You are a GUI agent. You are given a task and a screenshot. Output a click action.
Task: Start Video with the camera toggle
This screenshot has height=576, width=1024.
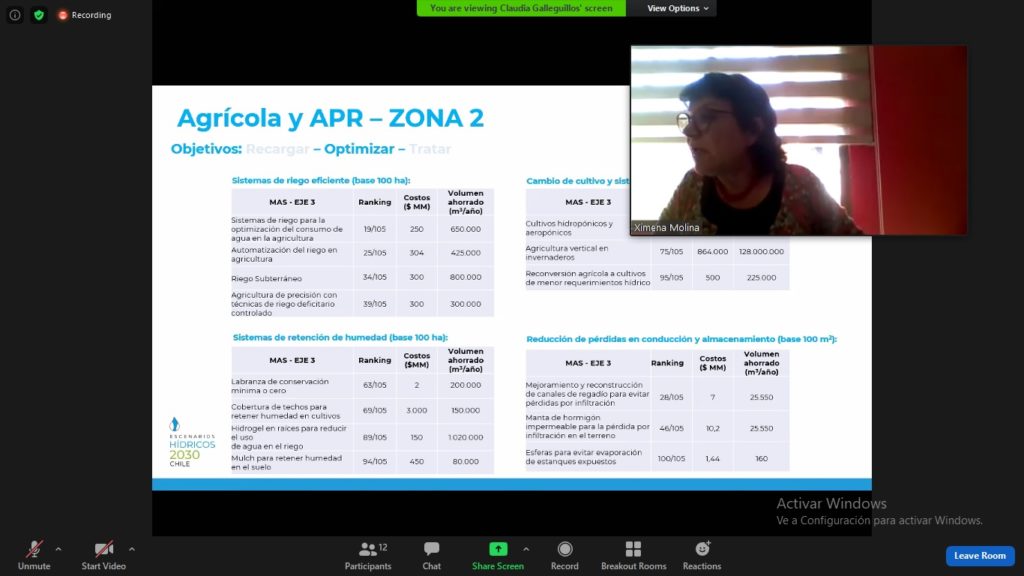pos(103,550)
